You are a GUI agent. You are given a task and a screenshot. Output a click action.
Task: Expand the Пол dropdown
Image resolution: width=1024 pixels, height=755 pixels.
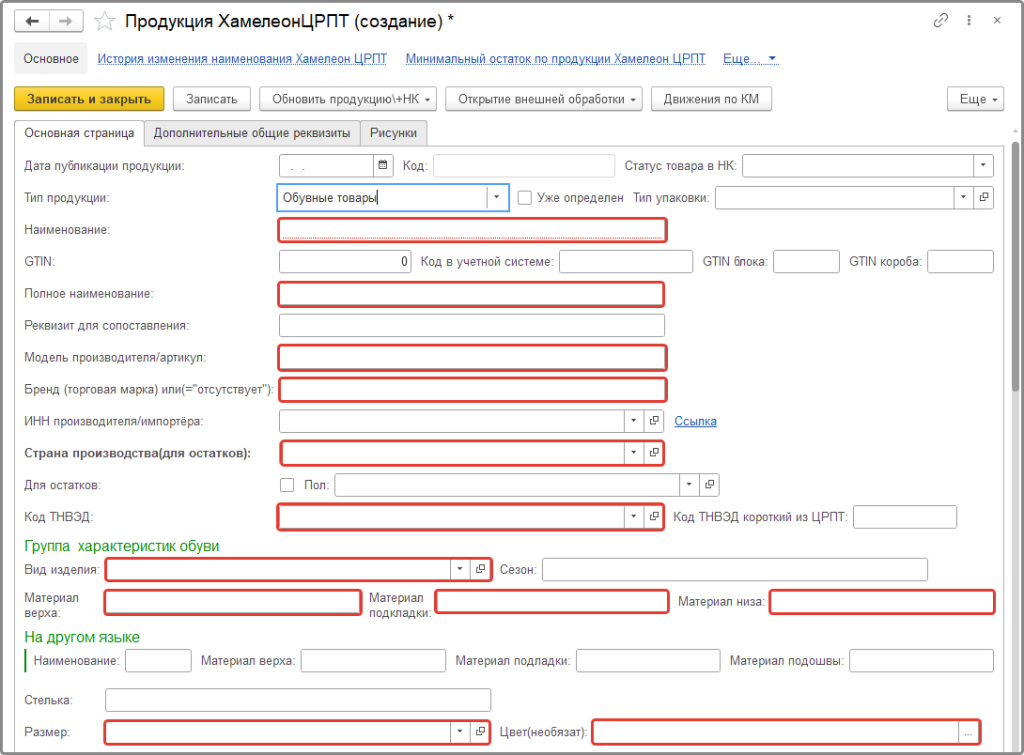coord(689,485)
